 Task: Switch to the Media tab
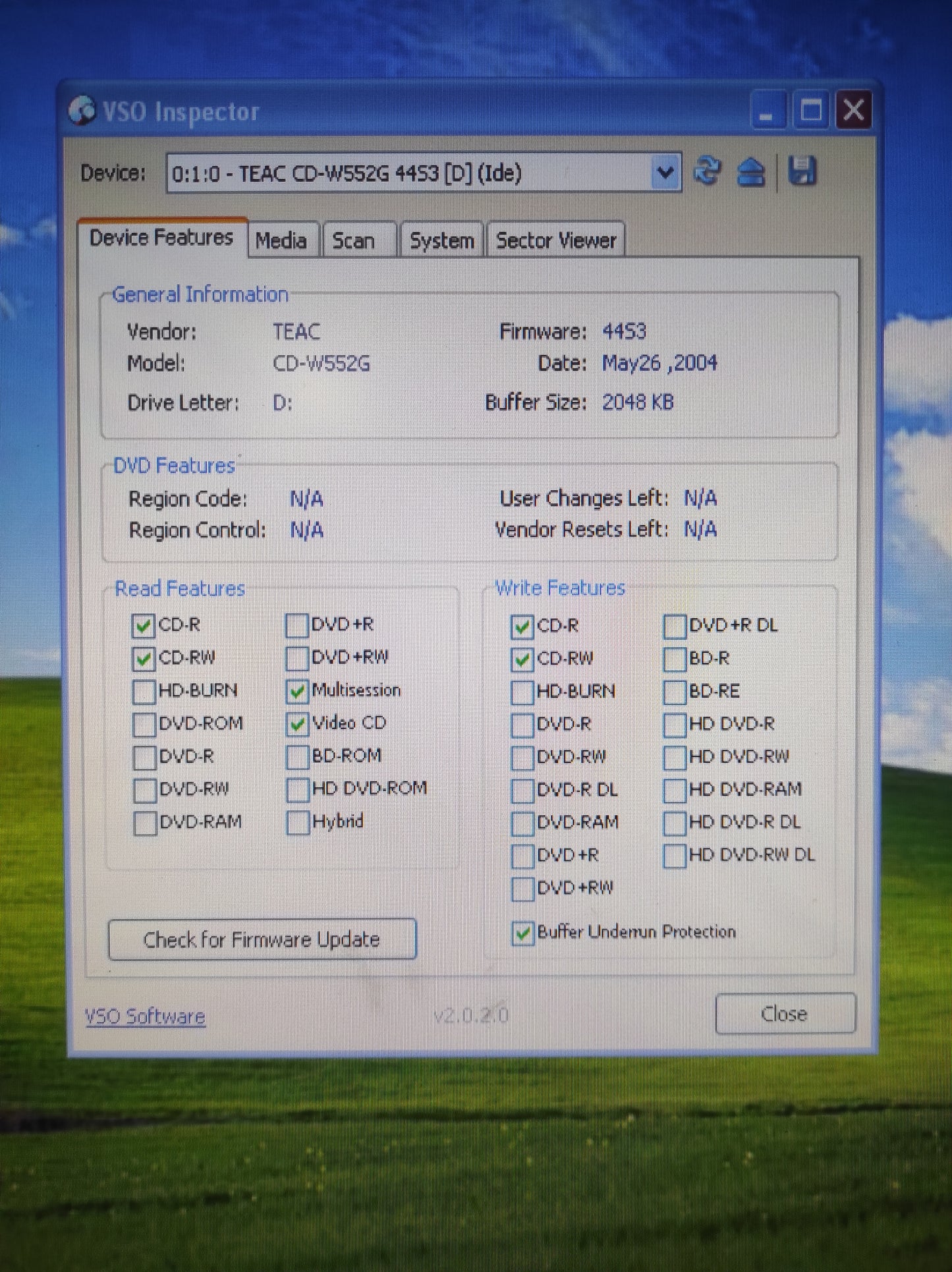[281, 240]
